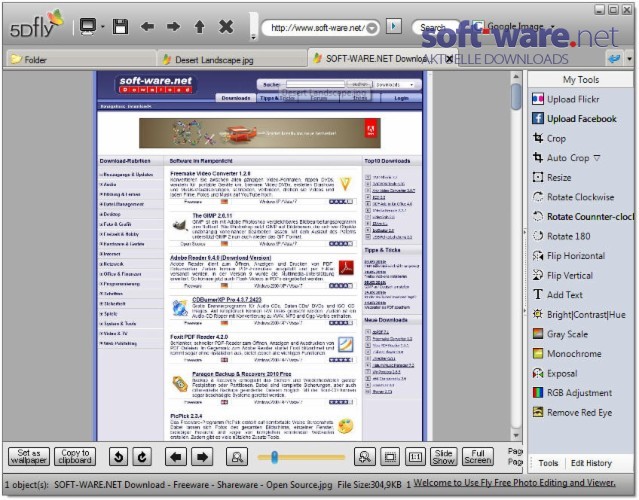Apply Rotate Clockwise
The image size is (639, 500).
coord(573,197)
